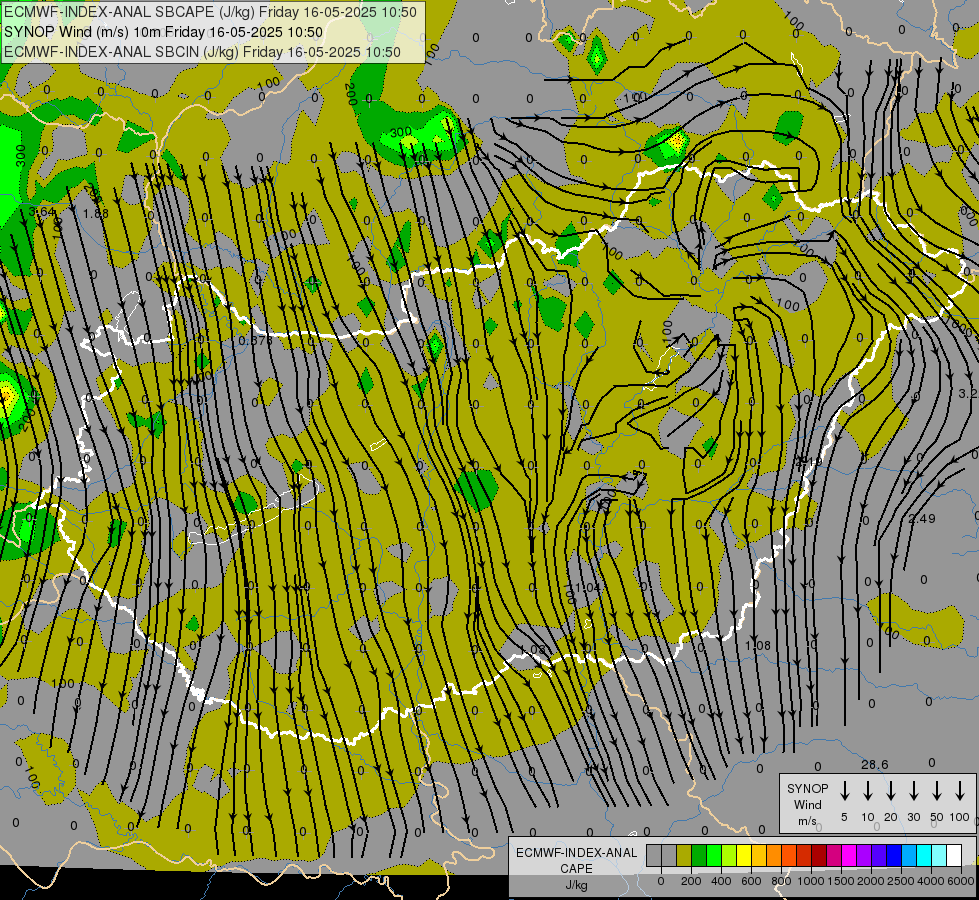The height and width of the screenshot is (900, 979).
Task: Click the 28.6 value above wind legend
Action: coord(874,764)
